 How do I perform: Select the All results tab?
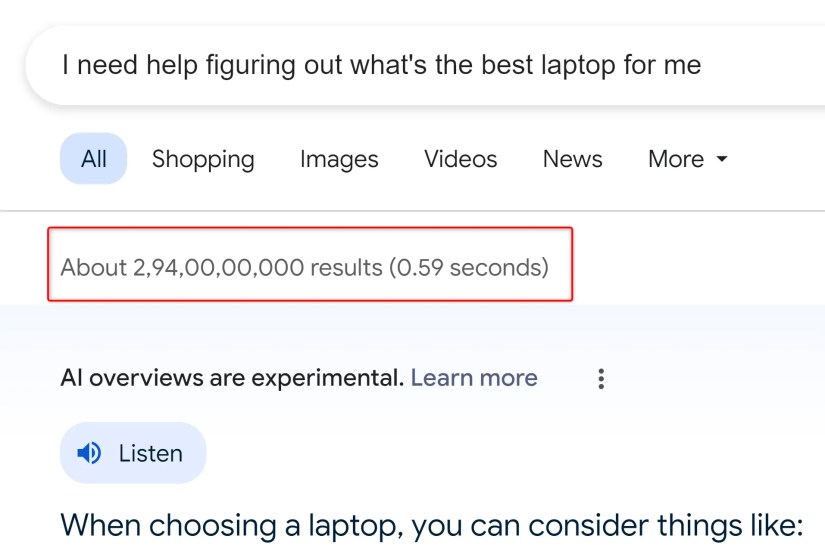(94, 159)
